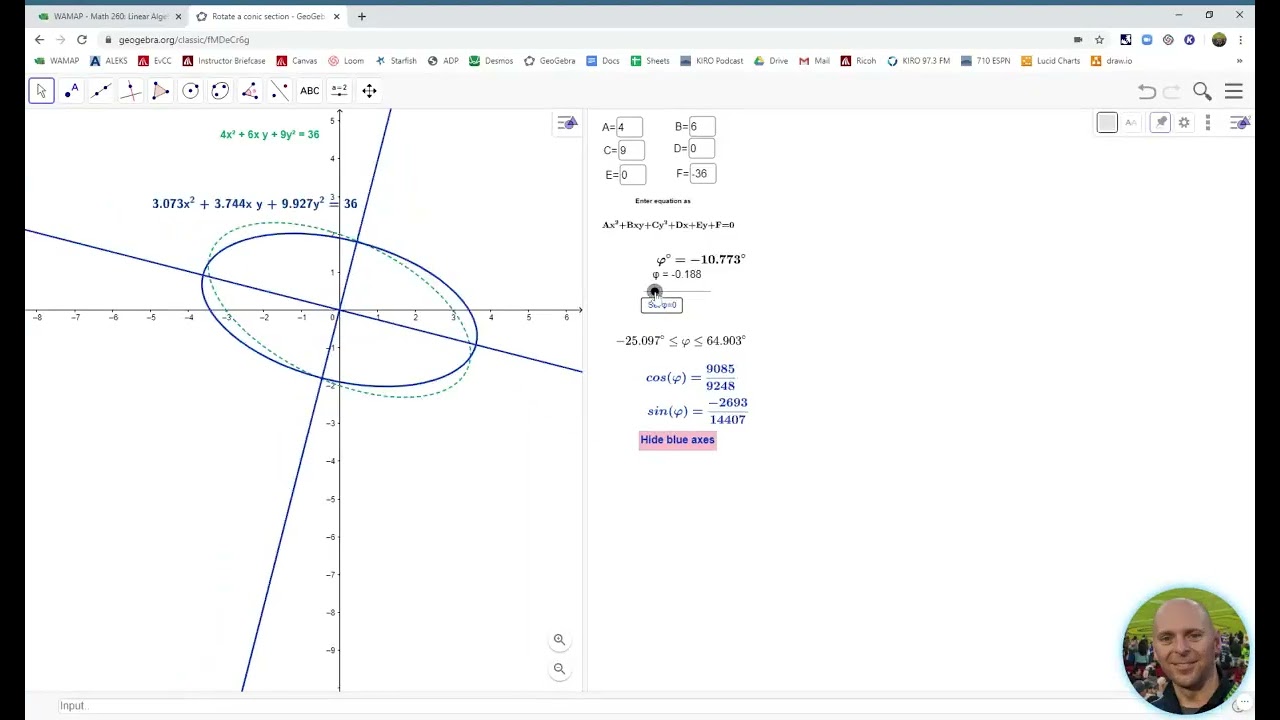Screen dimensions: 1280x720
Task: Open the style bar toggle in right view
Action: (1239, 123)
